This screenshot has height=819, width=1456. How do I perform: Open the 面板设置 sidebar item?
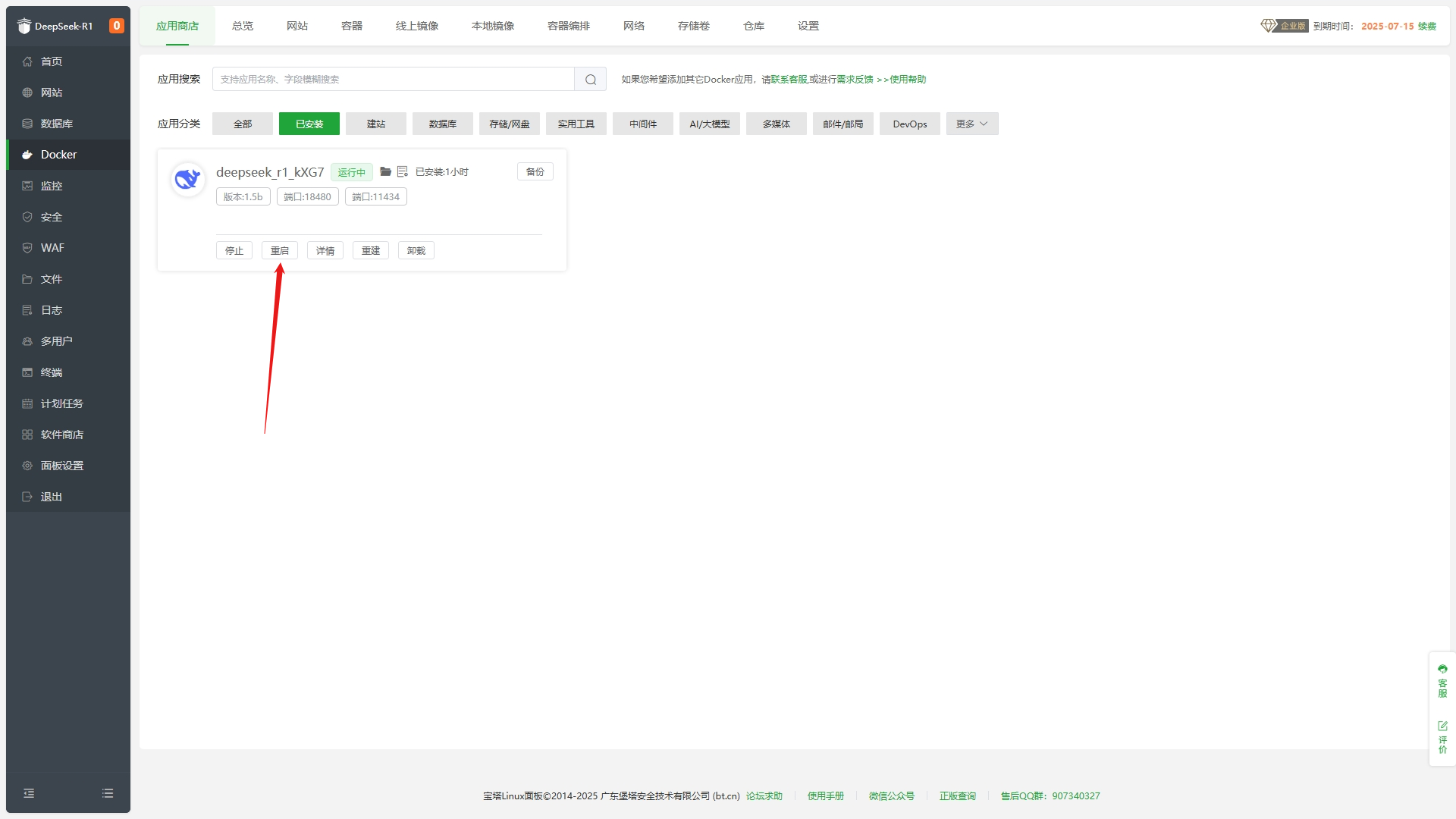[x=68, y=466]
